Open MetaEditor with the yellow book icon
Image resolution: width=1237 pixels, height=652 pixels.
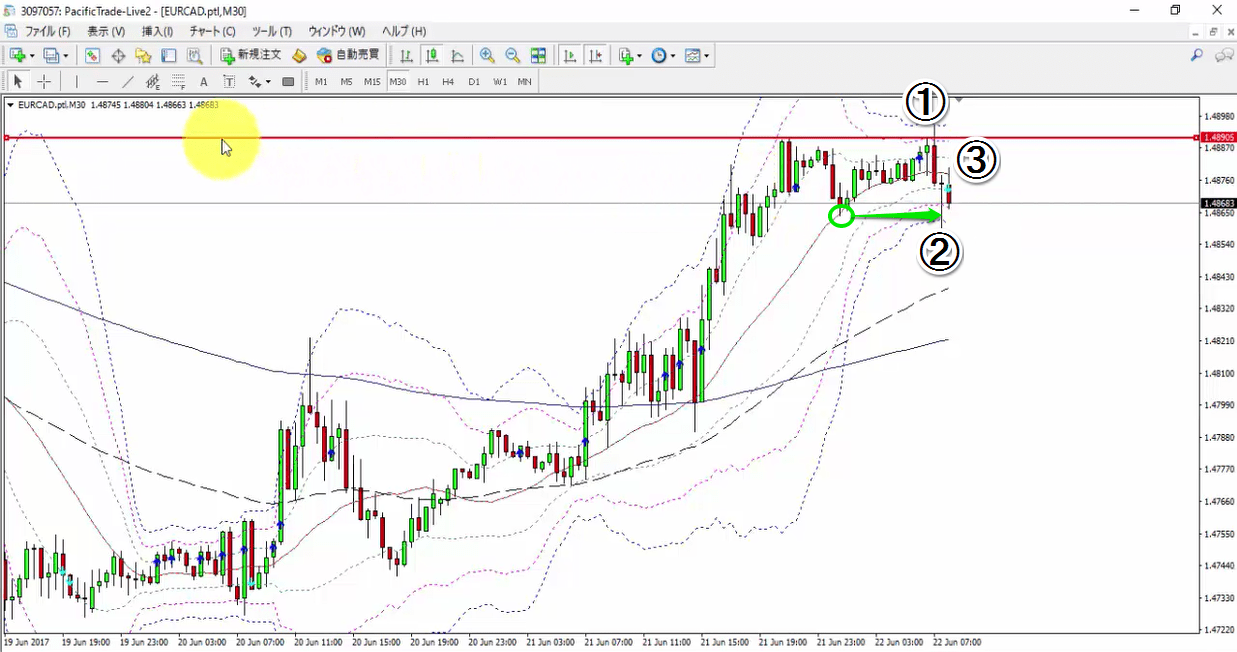[299, 56]
